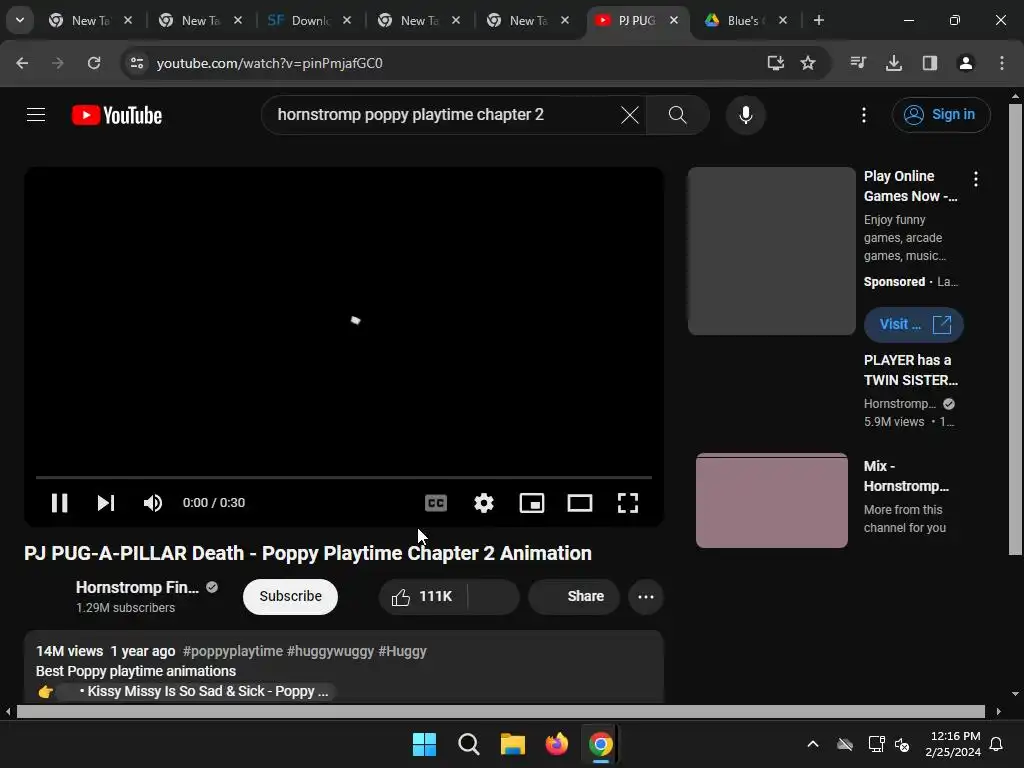
Task: Go back in browser history
Action: (x=22, y=63)
